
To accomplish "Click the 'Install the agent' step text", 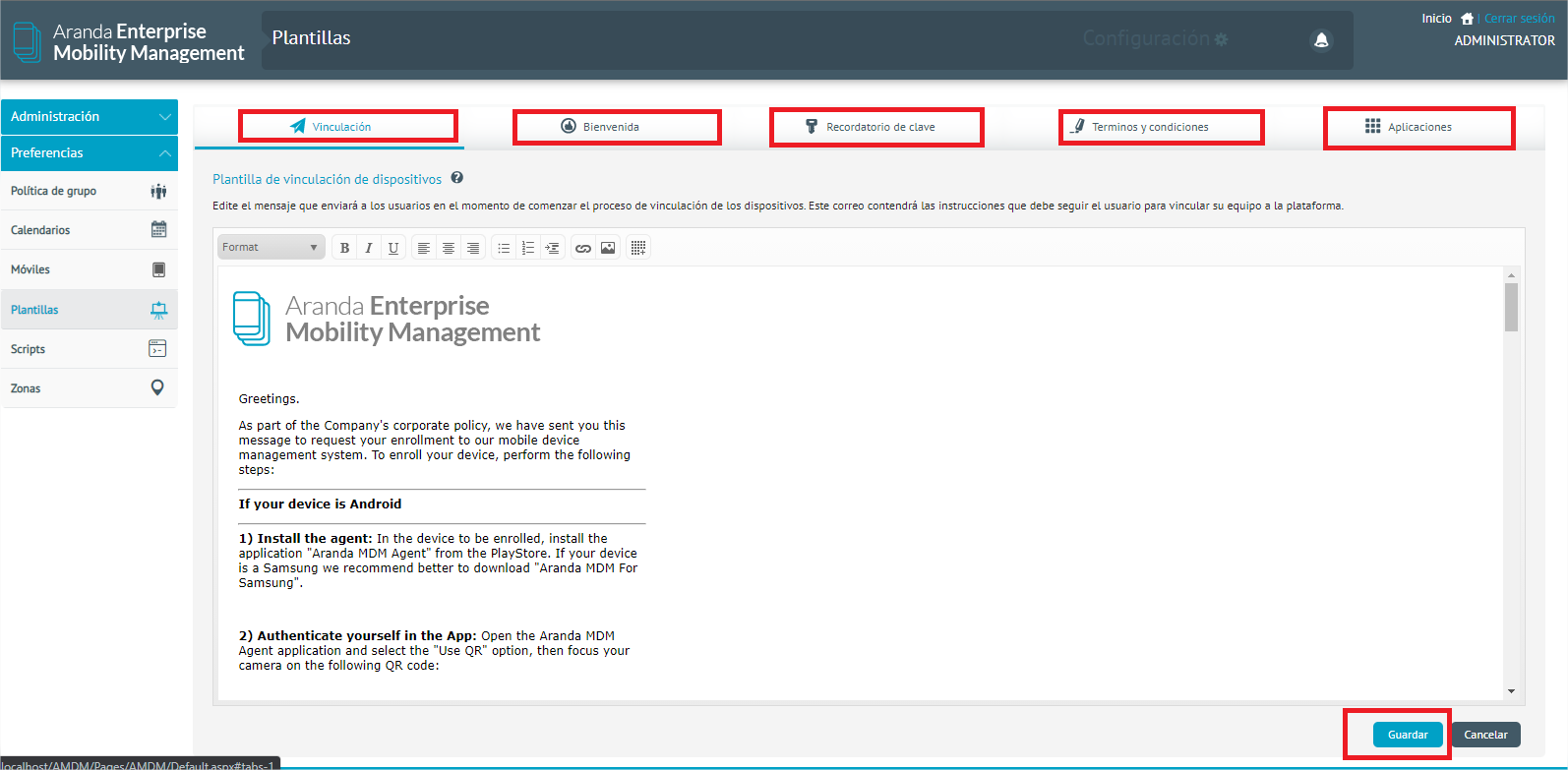I will (438, 561).
